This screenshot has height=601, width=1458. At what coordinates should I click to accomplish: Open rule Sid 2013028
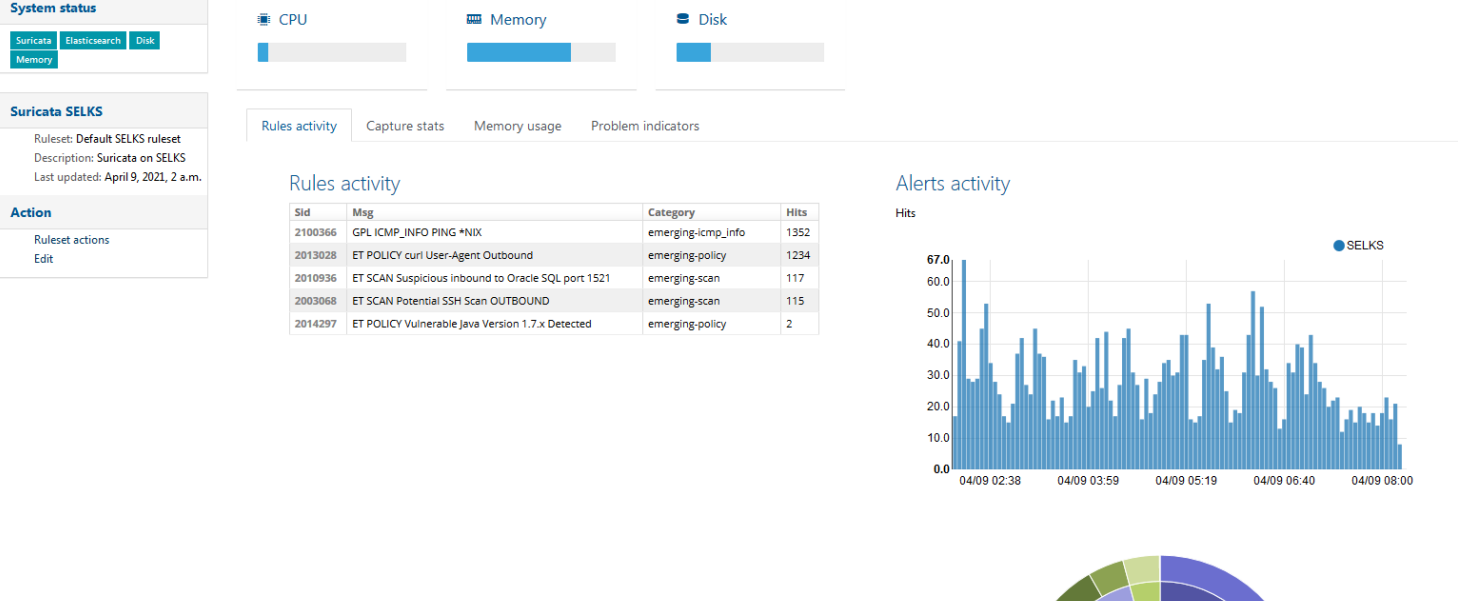315,255
